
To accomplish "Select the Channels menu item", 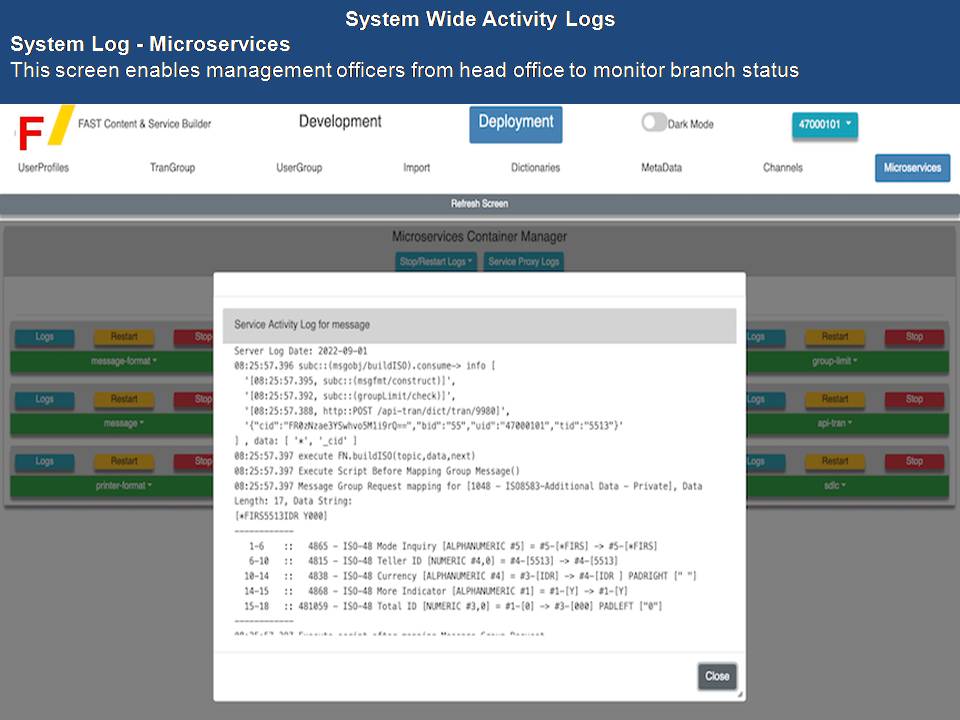I will [782, 168].
